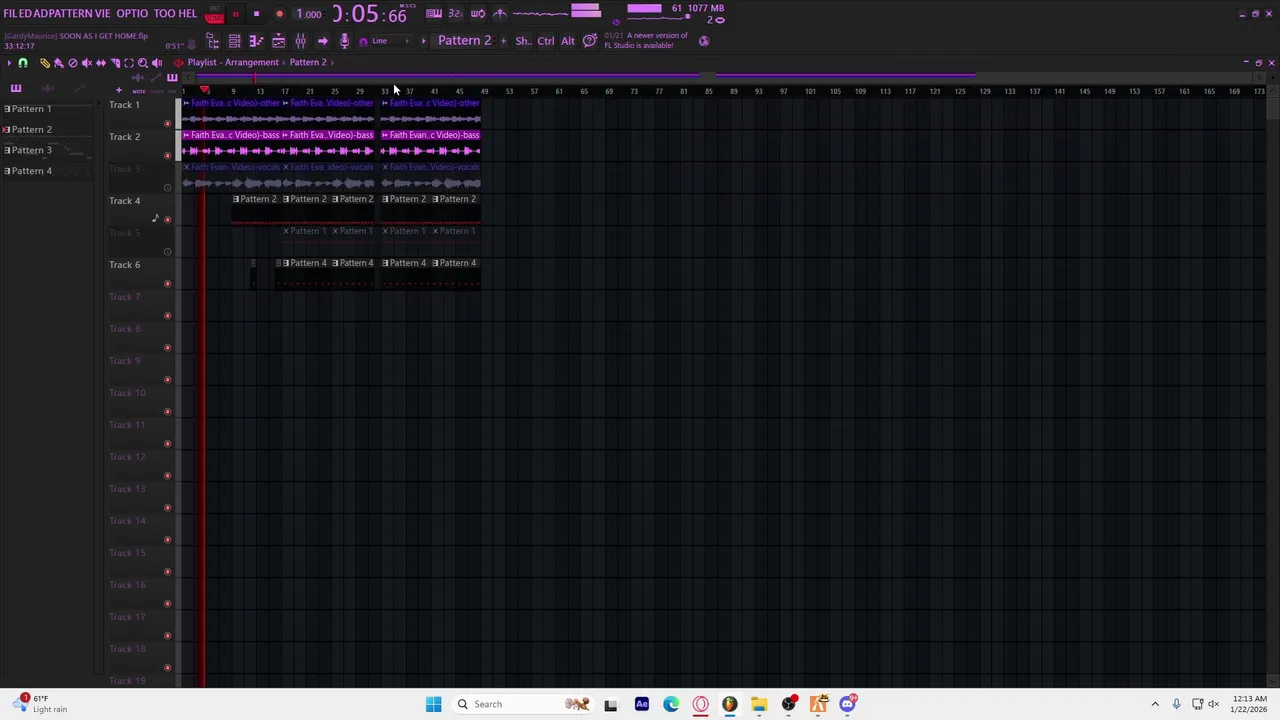
Task: Open the OPTIONS menu
Action: [132, 14]
